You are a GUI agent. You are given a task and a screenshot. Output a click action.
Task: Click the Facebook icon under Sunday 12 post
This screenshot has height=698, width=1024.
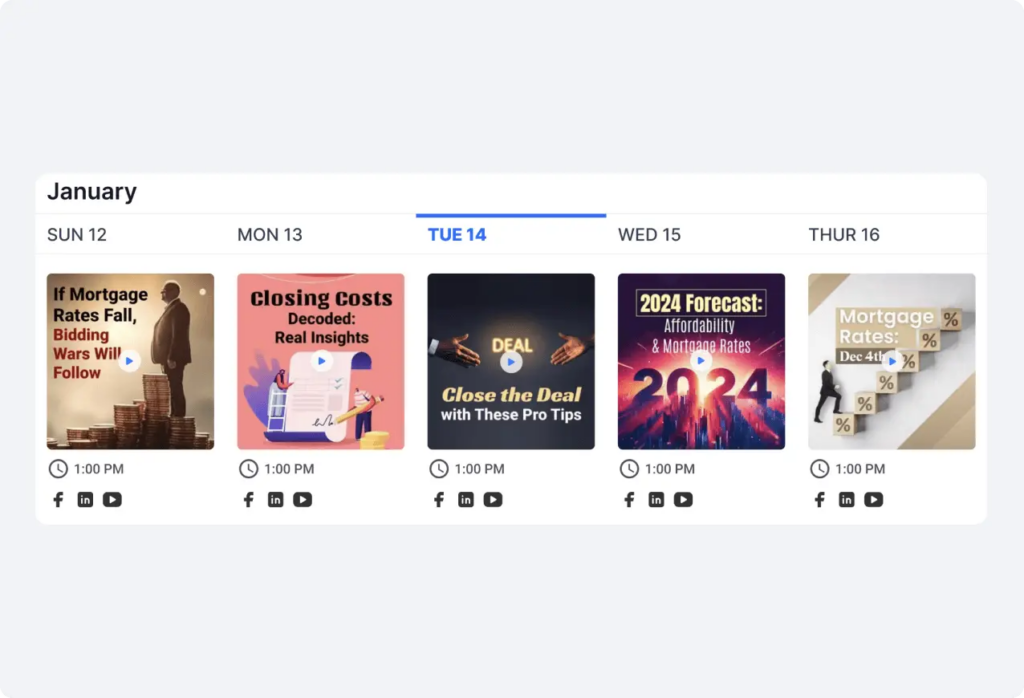[58, 500]
